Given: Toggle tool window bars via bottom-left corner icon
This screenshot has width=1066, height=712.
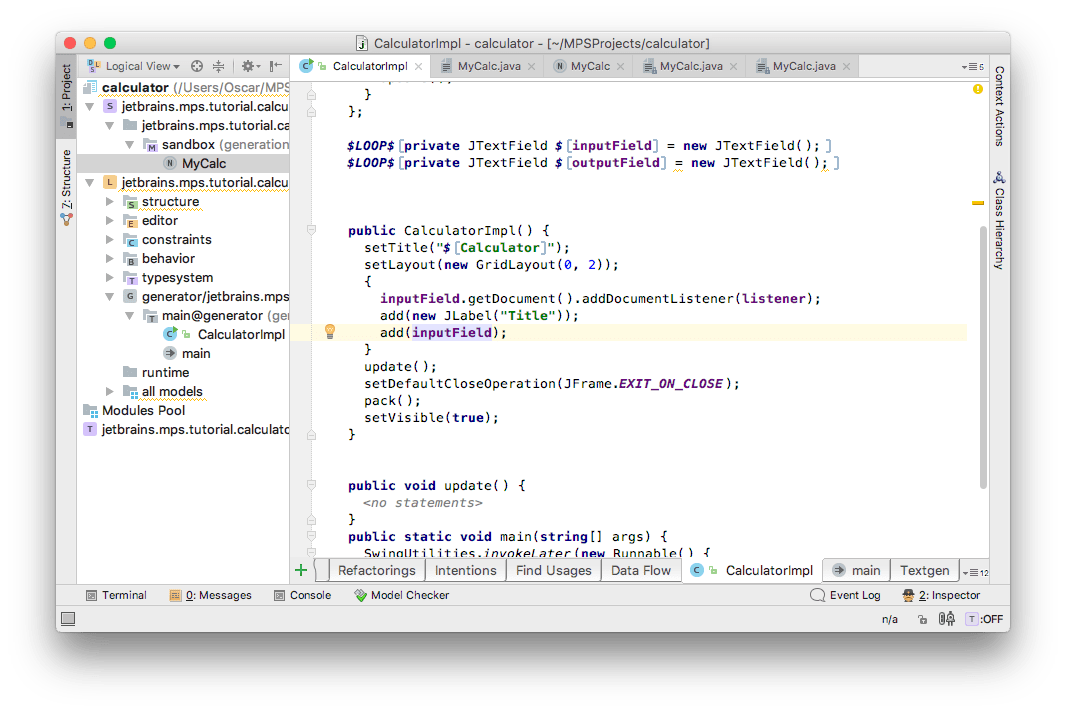Looking at the screenshot, I should coord(67,619).
